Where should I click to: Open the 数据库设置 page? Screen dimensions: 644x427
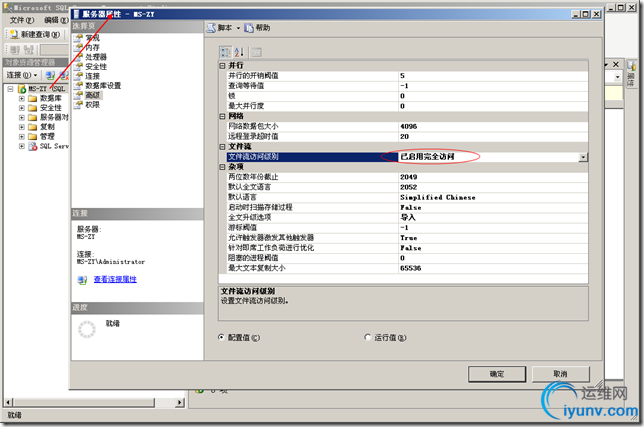tap(103, 85)
